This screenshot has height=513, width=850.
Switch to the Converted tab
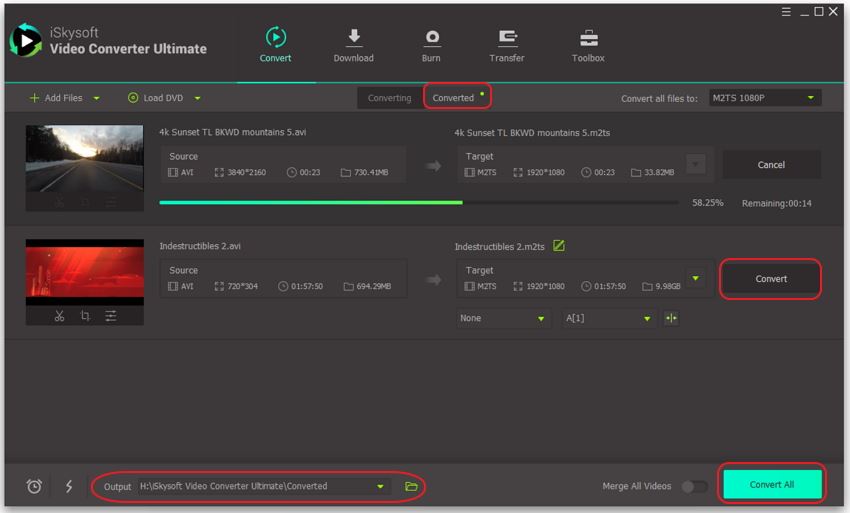point(453,98)
